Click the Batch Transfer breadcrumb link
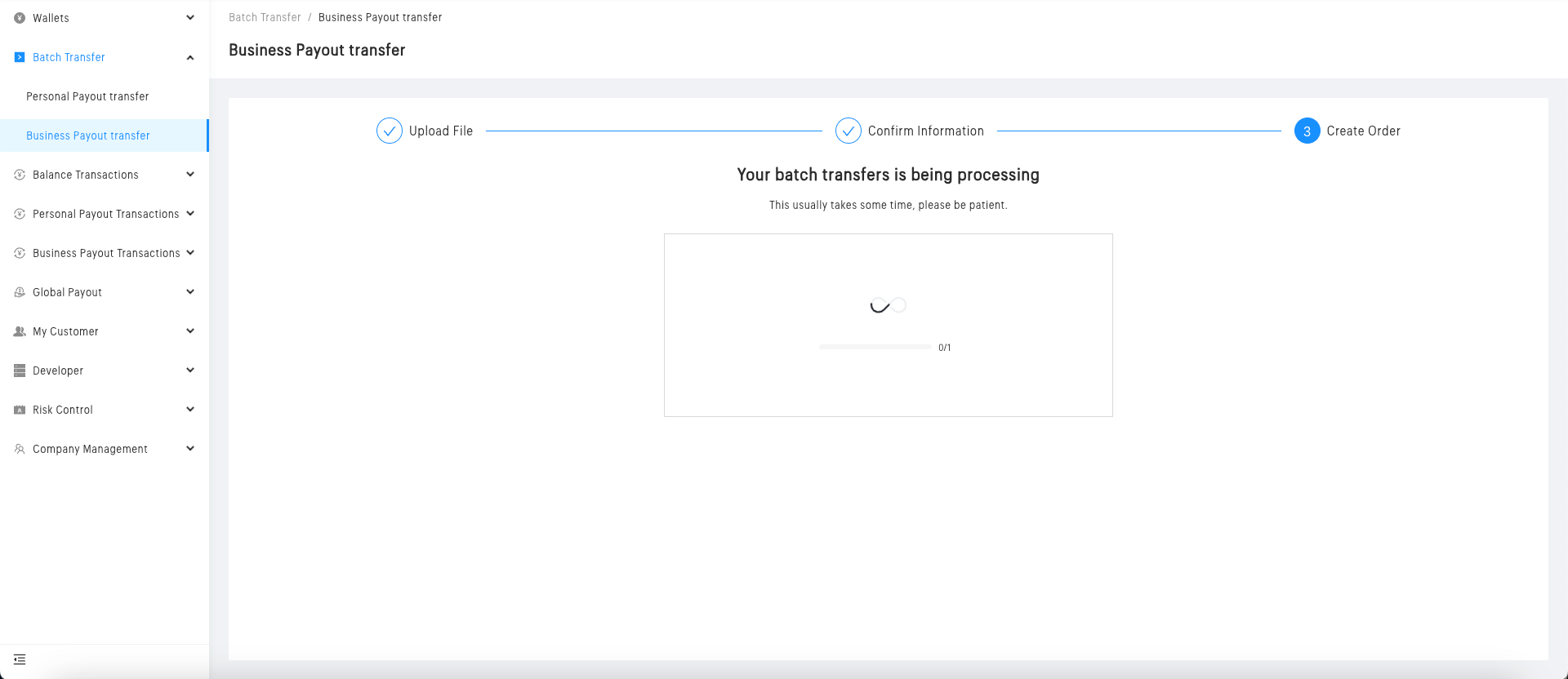This screenshot has width=1568, height=679. [x=265, y=17]
